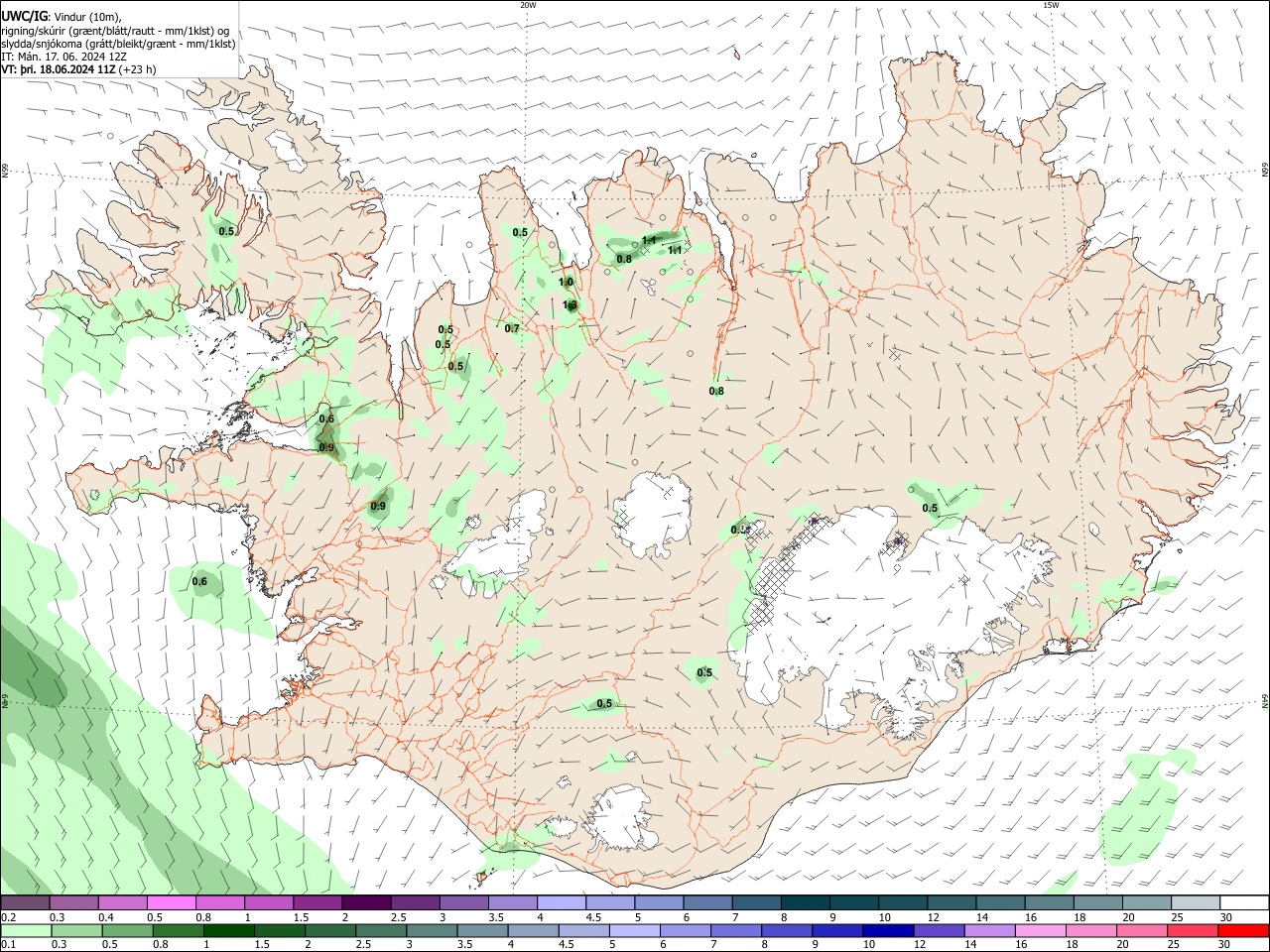Pick the pink 18 swatch in the bottom legend row
Viewport: 1270px width, 952px height.
(1090, 930)
